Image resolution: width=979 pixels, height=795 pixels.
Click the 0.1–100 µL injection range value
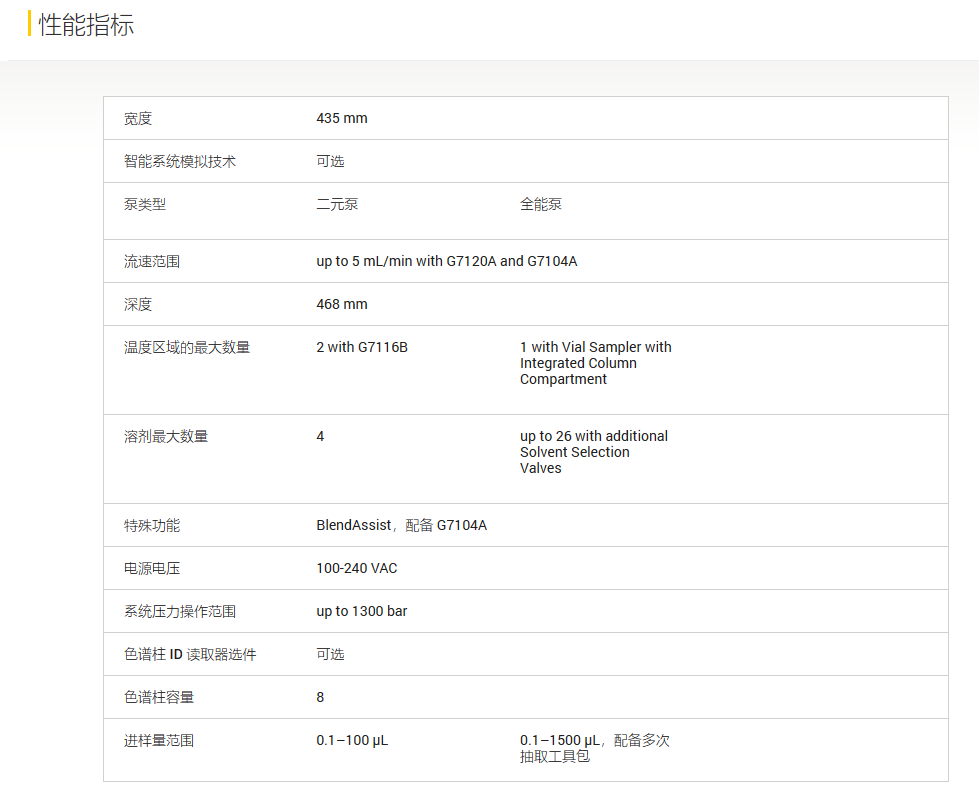(352, 740)
